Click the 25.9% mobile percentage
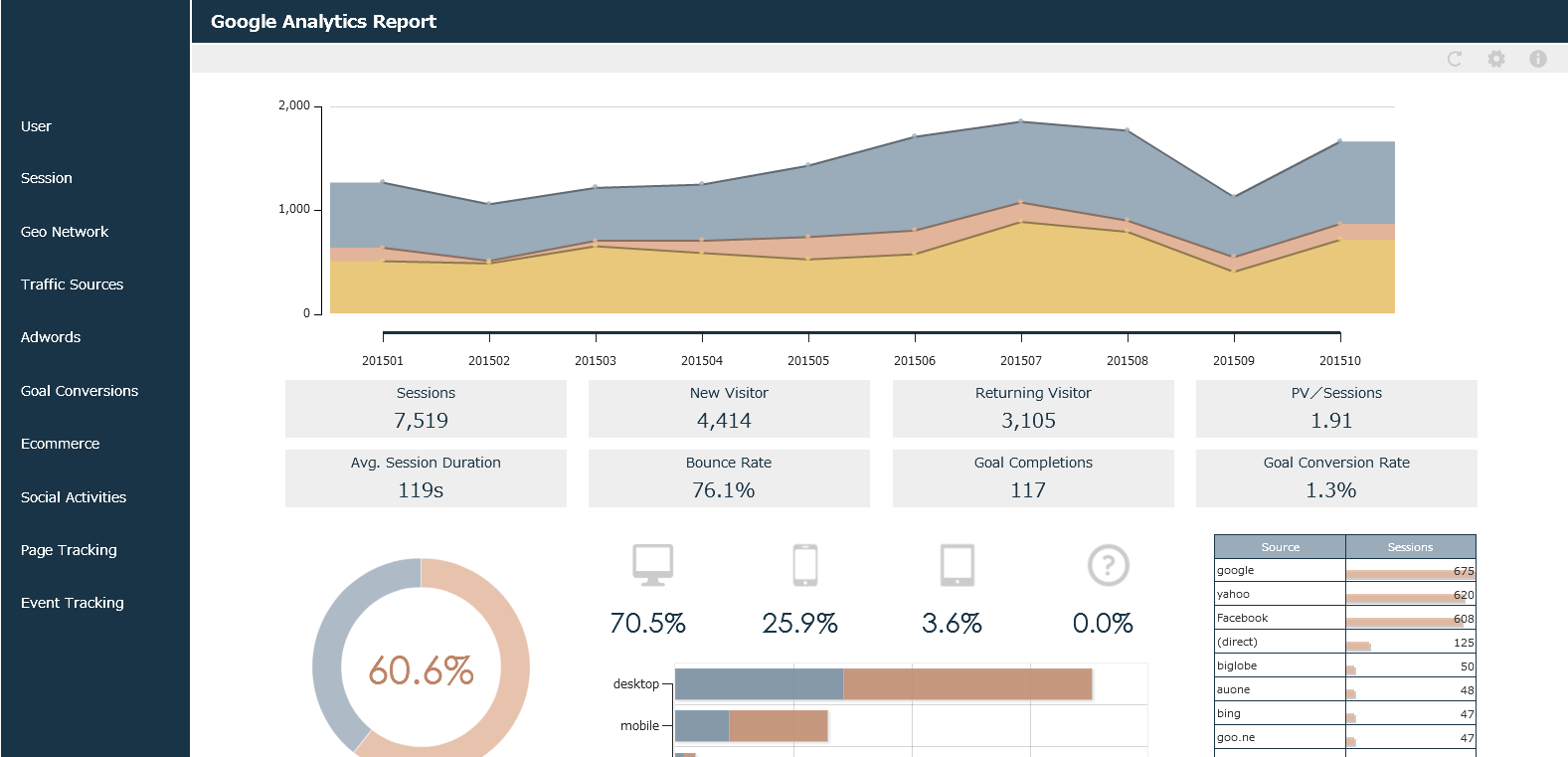Screen dimensions: 1568x757 point(799,624)
